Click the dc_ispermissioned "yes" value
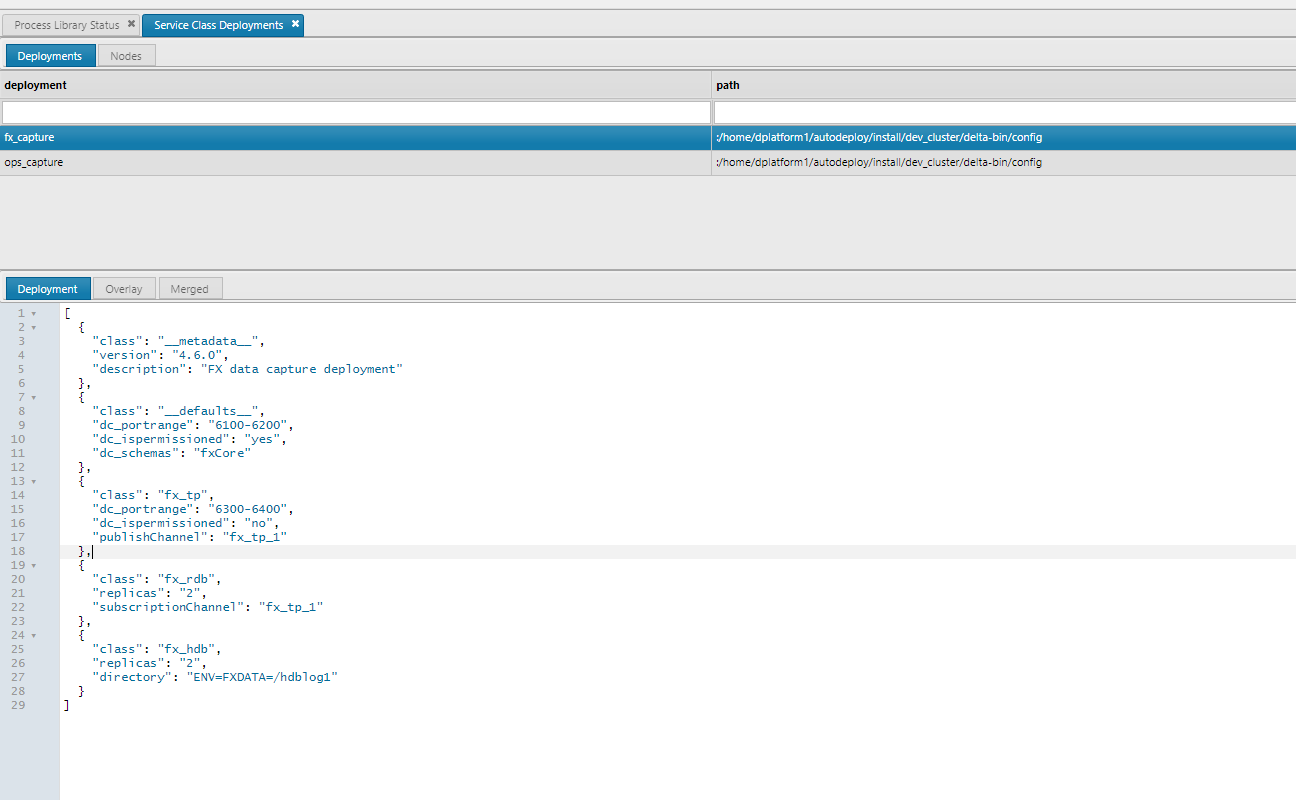 click(x=260, y=439)
